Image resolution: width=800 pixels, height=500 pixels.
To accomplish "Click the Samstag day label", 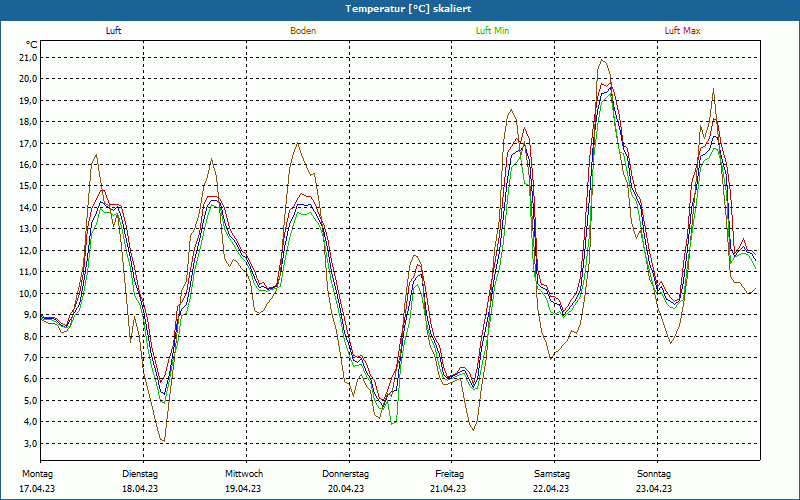I will (x=552, y=474).
